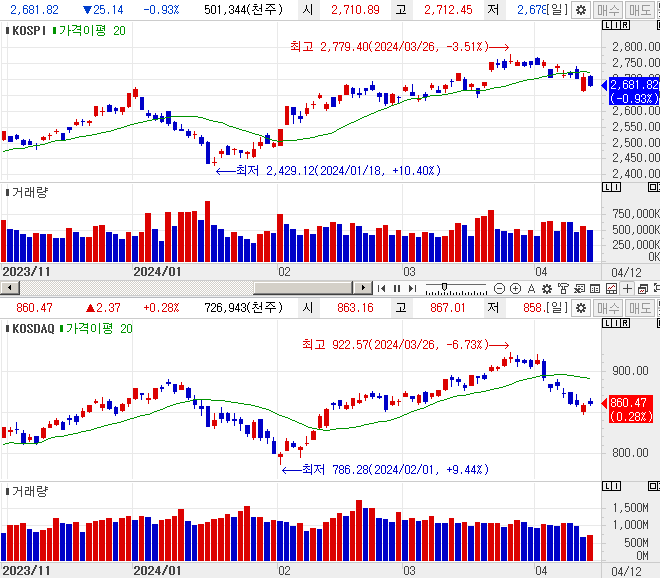The width and height of the screenshot is (660, 578).
Task: Open chart settings gear in middle toolbar
Action: tap(547, 288)
